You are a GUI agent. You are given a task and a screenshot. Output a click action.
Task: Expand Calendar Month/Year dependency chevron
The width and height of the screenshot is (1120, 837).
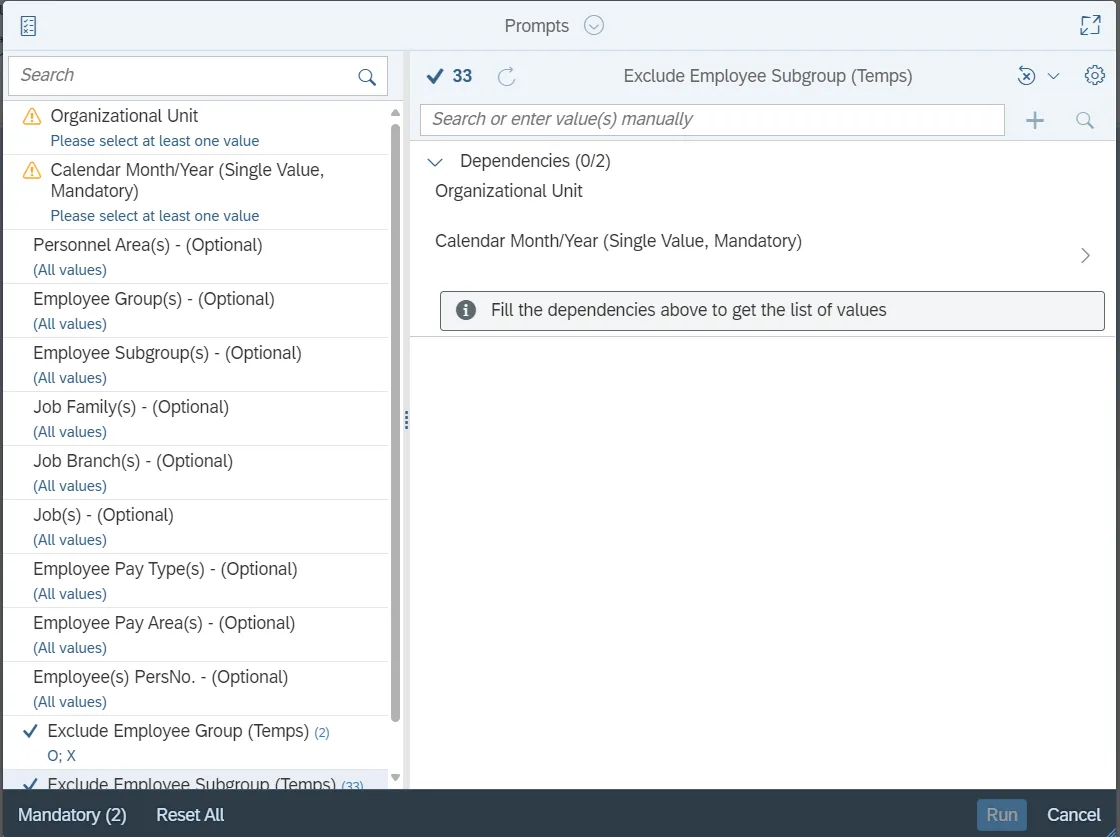point(1085,256)
